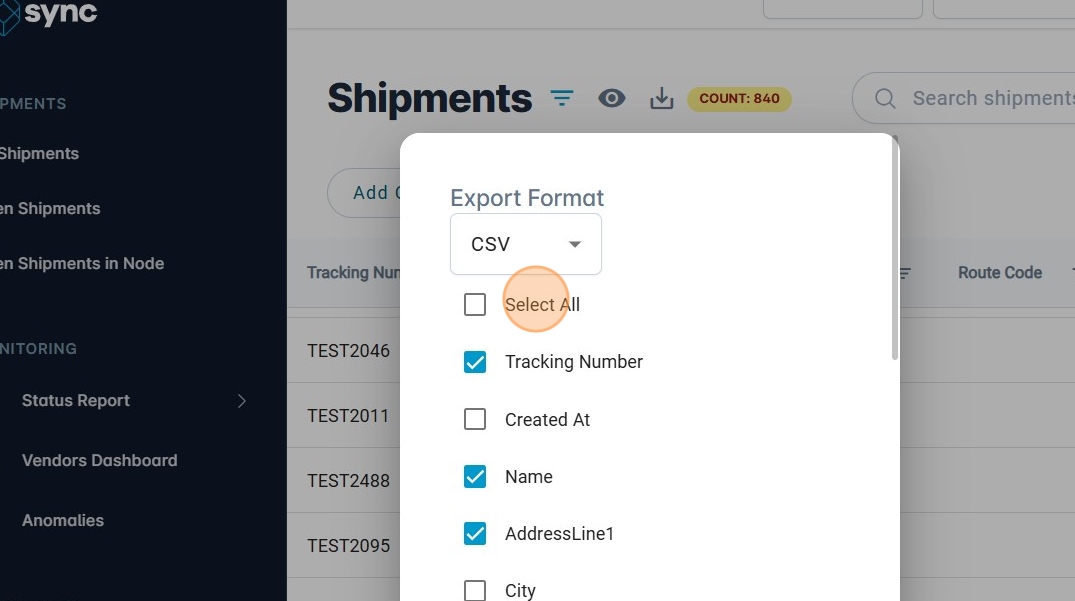Go to Anomalies in sidebar
The width and height of the screenshot is (1075, 601).
point(63,521)
